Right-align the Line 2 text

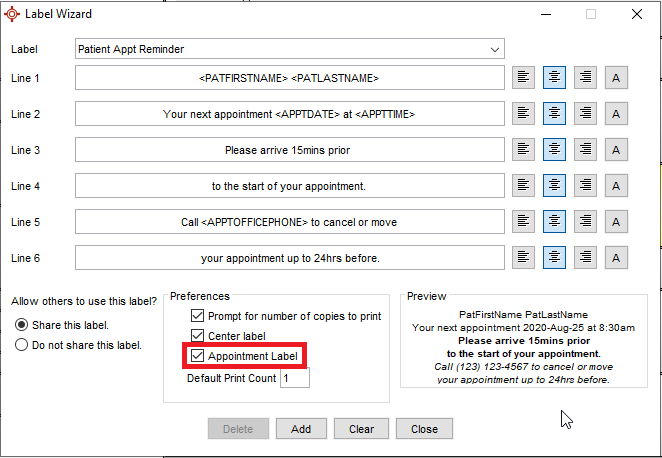(586, 114)
